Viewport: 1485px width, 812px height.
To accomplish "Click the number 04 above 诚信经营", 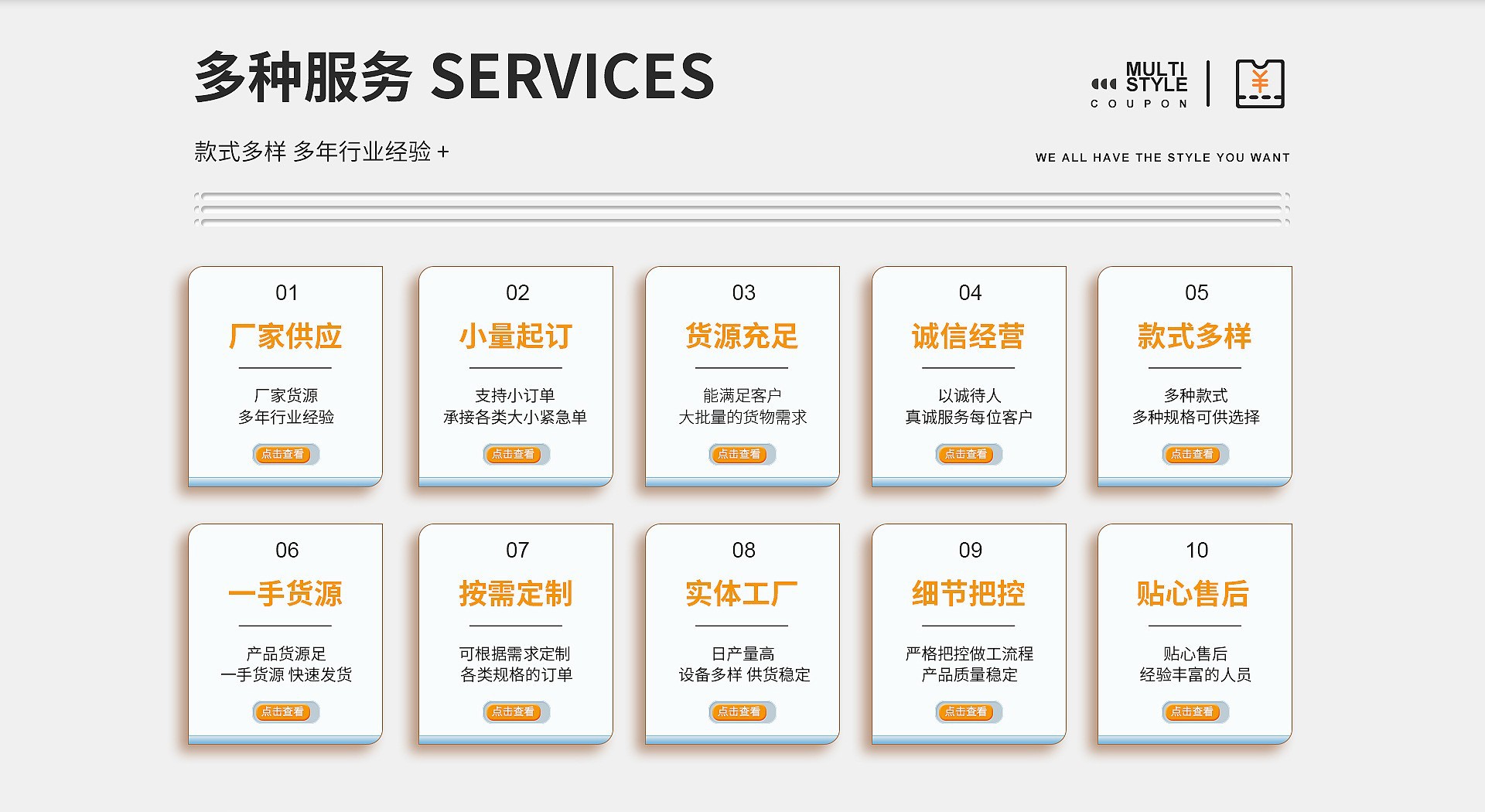I will point(970,293).
